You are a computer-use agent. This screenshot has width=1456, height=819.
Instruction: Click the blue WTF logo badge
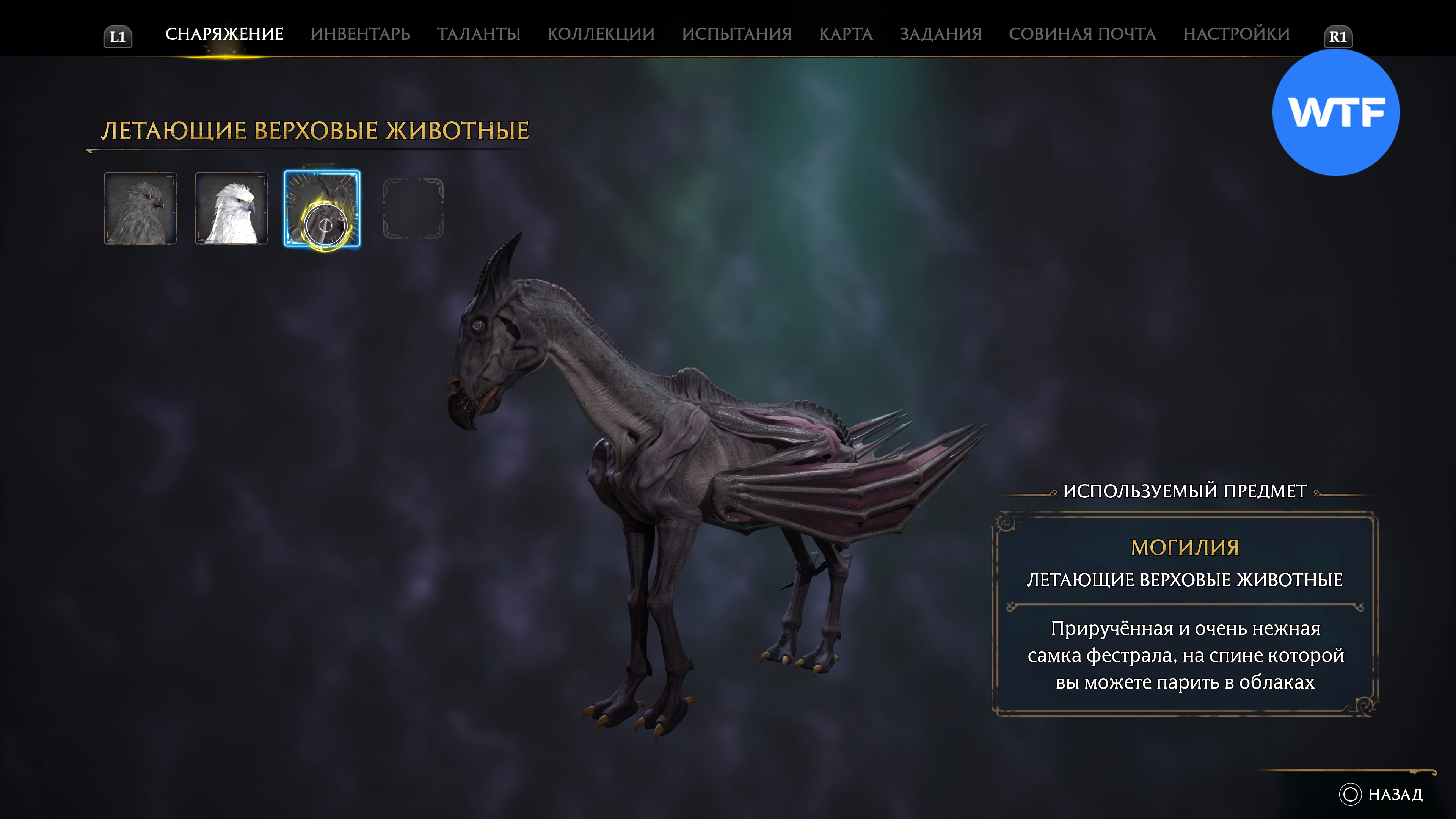[x=1336, y=113]
